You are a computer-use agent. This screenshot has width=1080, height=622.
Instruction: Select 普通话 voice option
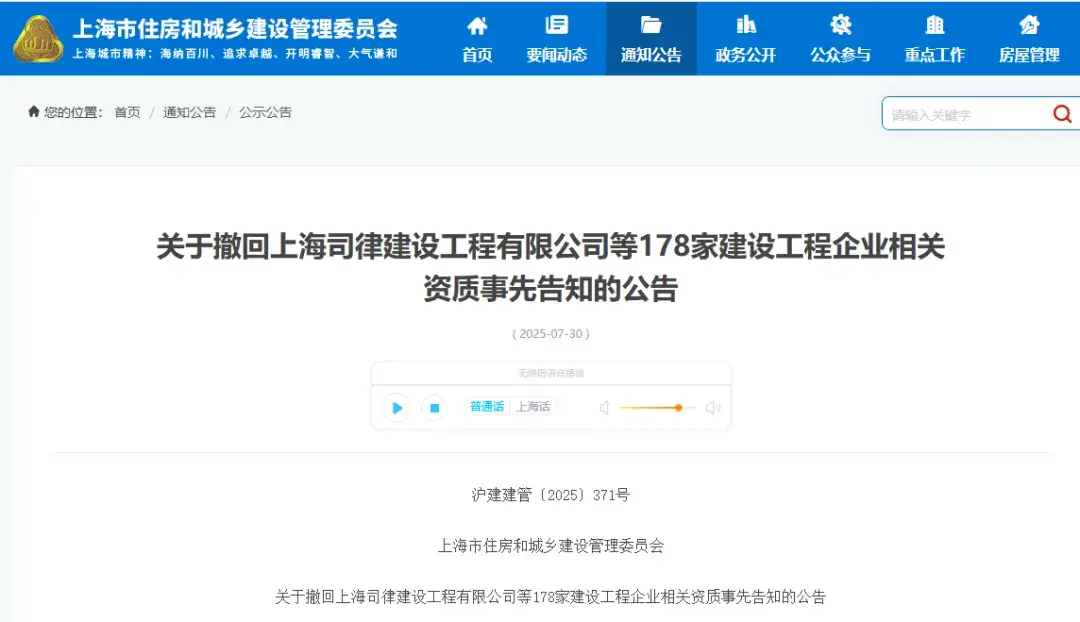click(487, 406)
